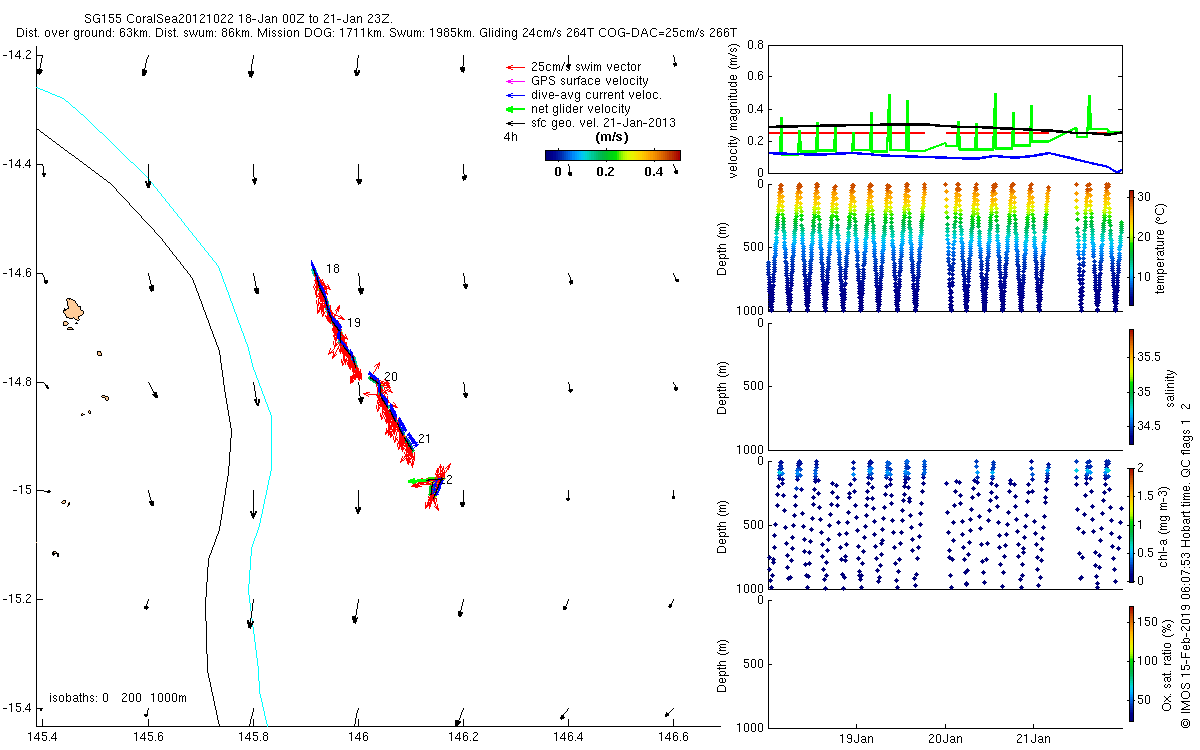Click the '145.4' longitude tick label
1200x750 pixels.
click(42, 737)
